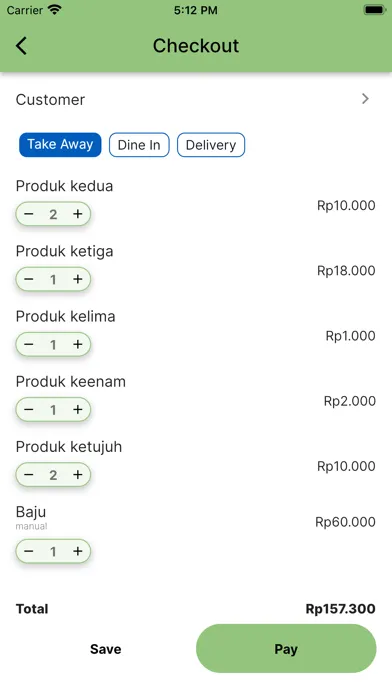Open the Baju manual item
The height and width of the screenshot is (696, 392).
[x=31, y=517]
